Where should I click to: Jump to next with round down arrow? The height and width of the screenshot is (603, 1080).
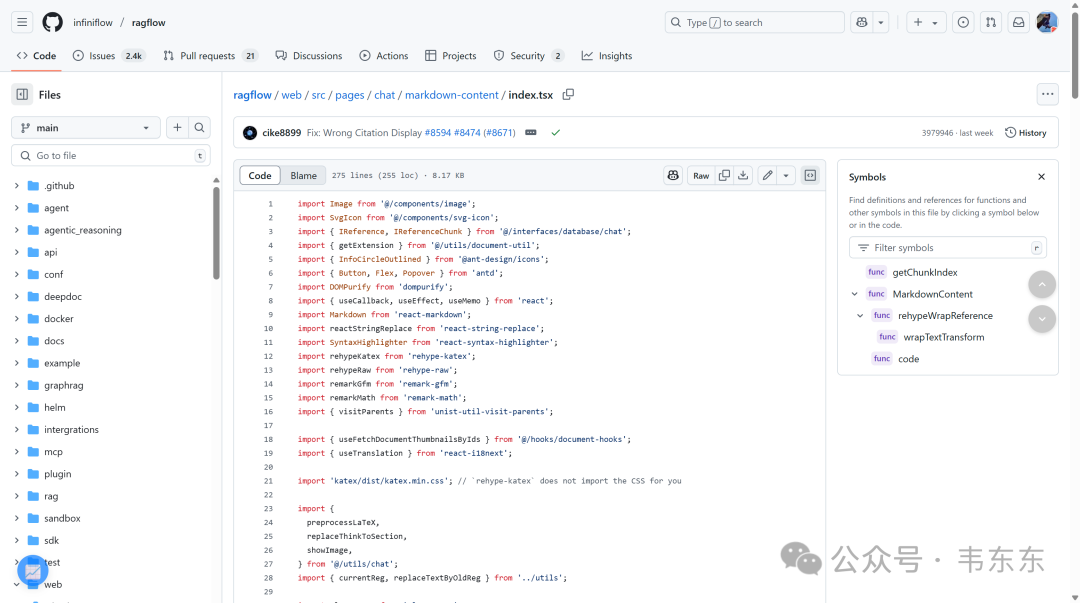point(1042,318)
